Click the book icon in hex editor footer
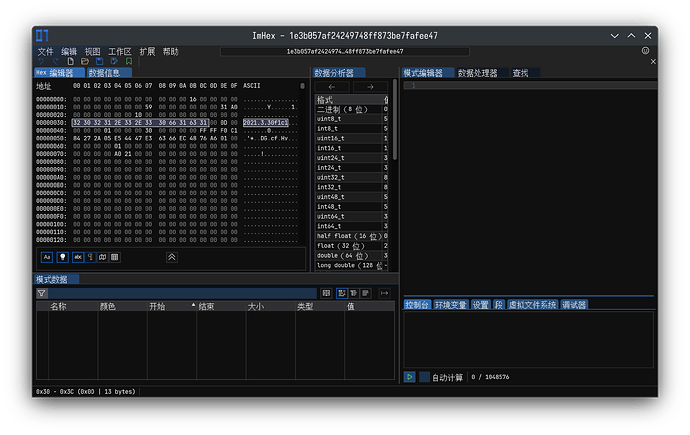Screen dimensions: 690x435 tap(103, 257)
